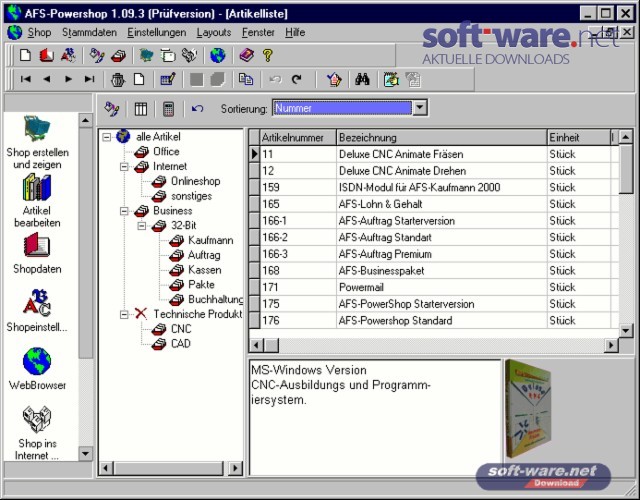The height and width of the screenshot is (500, 640).
Task: Click the trash can delete icon
Action: pyautogui.click(x=118, y=80)
